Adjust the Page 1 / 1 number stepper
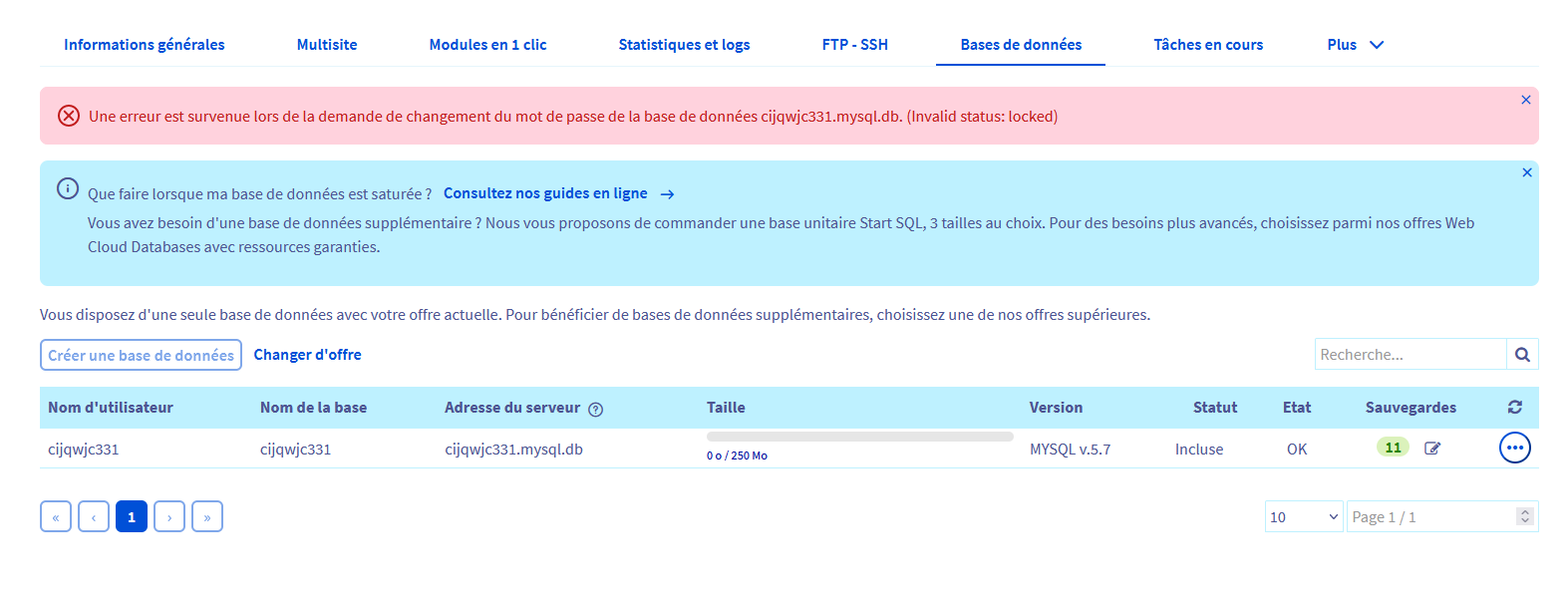The width and height of the screenshot is (1568, 606). (1523, 516)
